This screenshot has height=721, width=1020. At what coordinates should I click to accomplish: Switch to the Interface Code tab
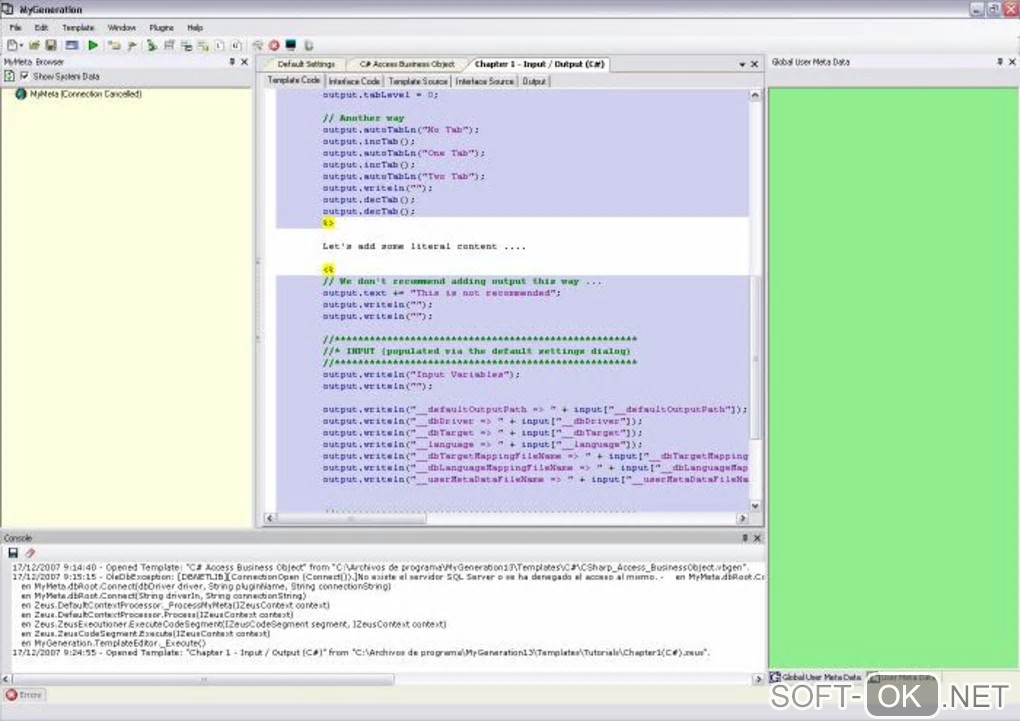[354, 81]
